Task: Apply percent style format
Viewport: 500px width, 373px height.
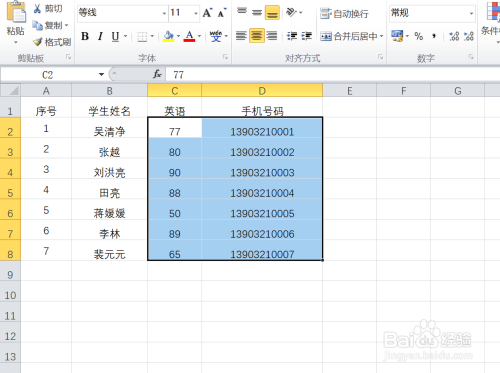Action: click(419, 36)
